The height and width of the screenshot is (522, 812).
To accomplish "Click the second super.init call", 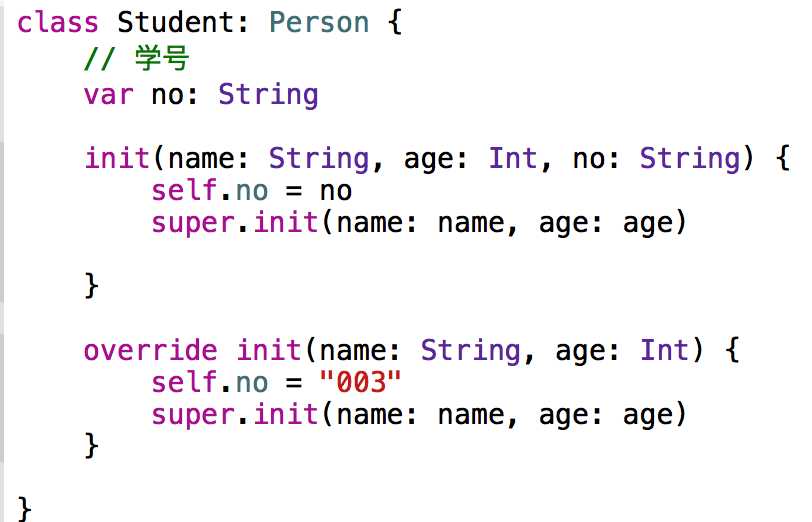I will click(235, 415).
